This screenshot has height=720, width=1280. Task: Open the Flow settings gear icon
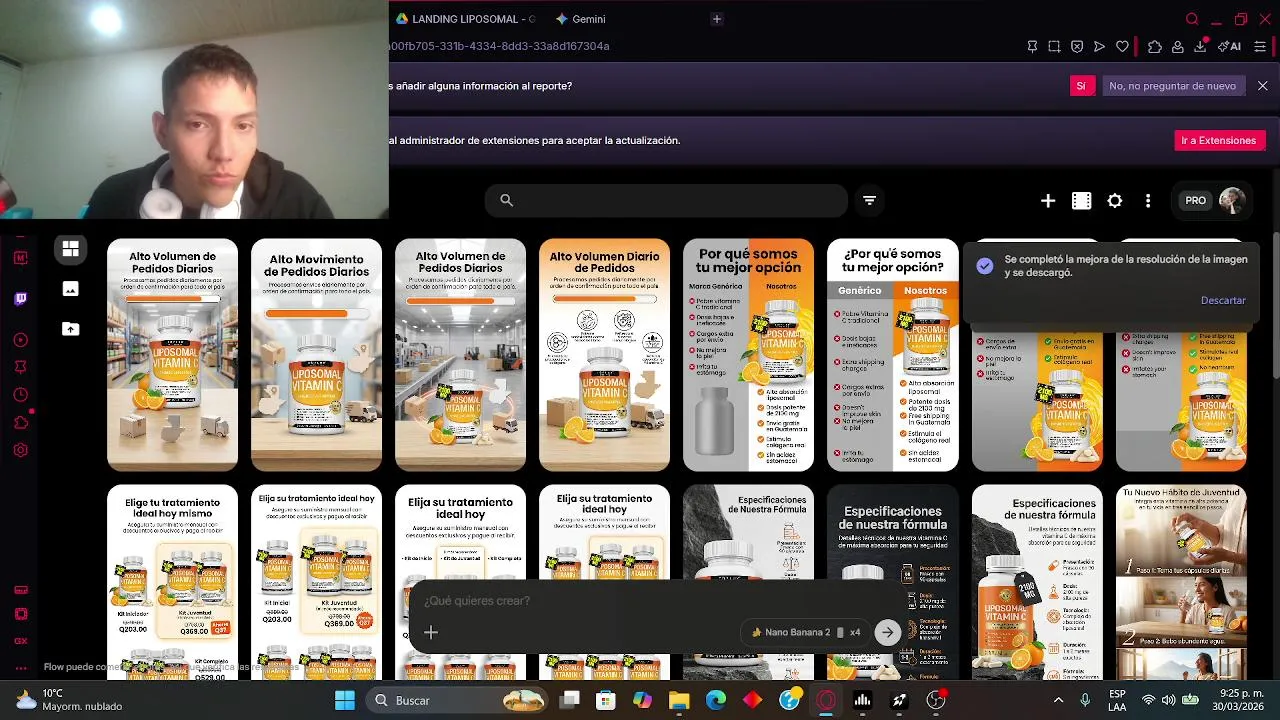point(1115,201)
